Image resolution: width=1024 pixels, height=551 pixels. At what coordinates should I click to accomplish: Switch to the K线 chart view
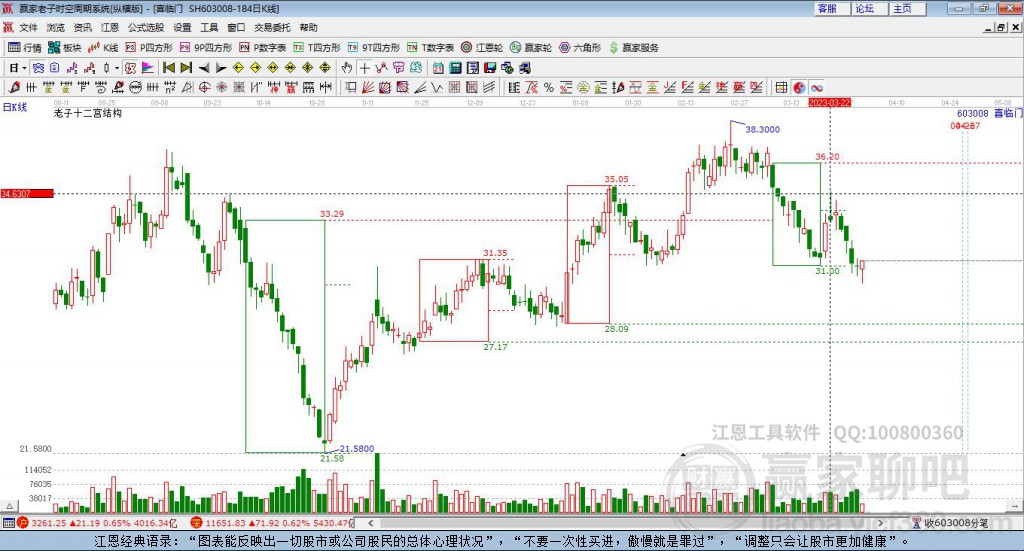tap(103, 48)
